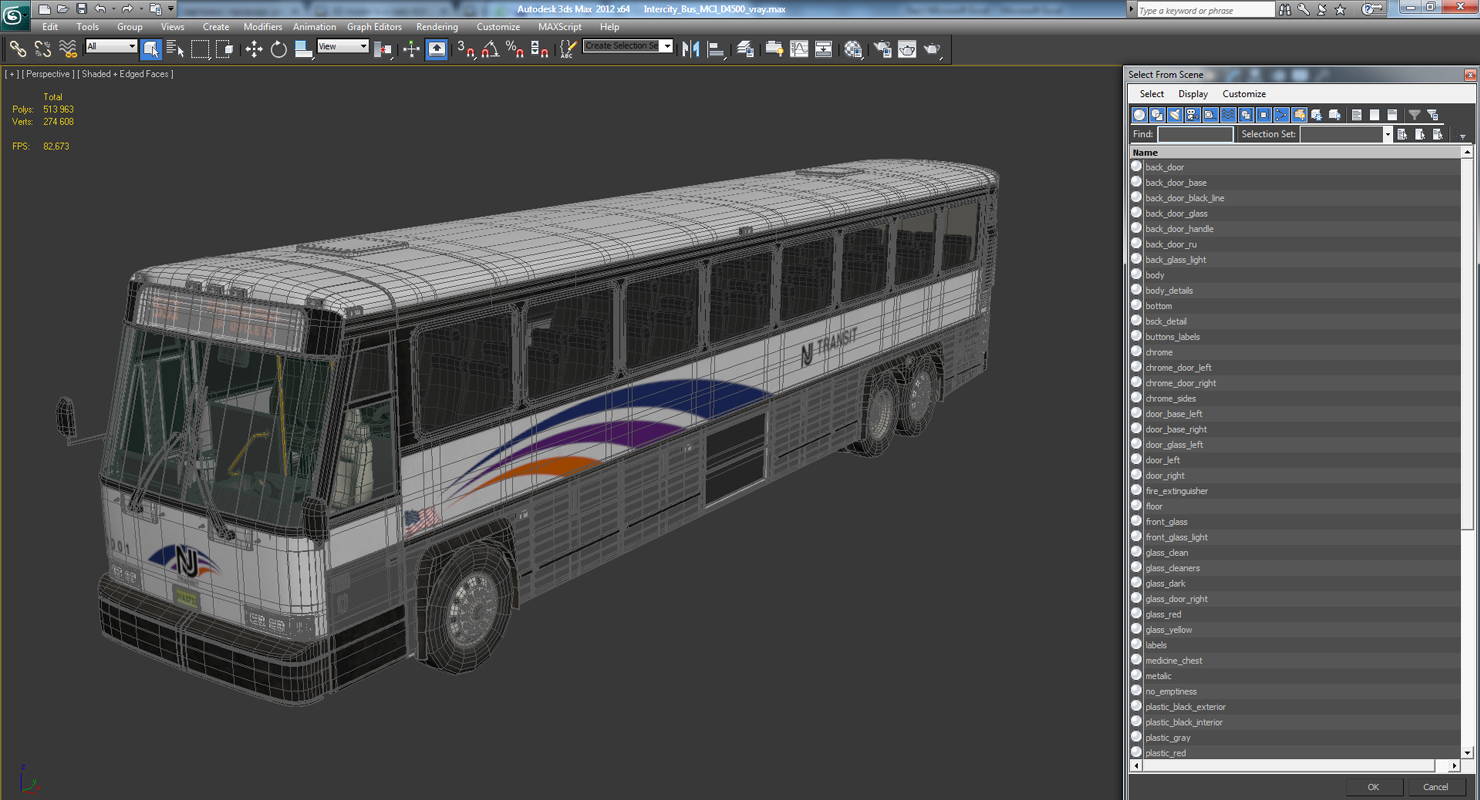Choose the Bind to Space Warp tool

[67, 49]
